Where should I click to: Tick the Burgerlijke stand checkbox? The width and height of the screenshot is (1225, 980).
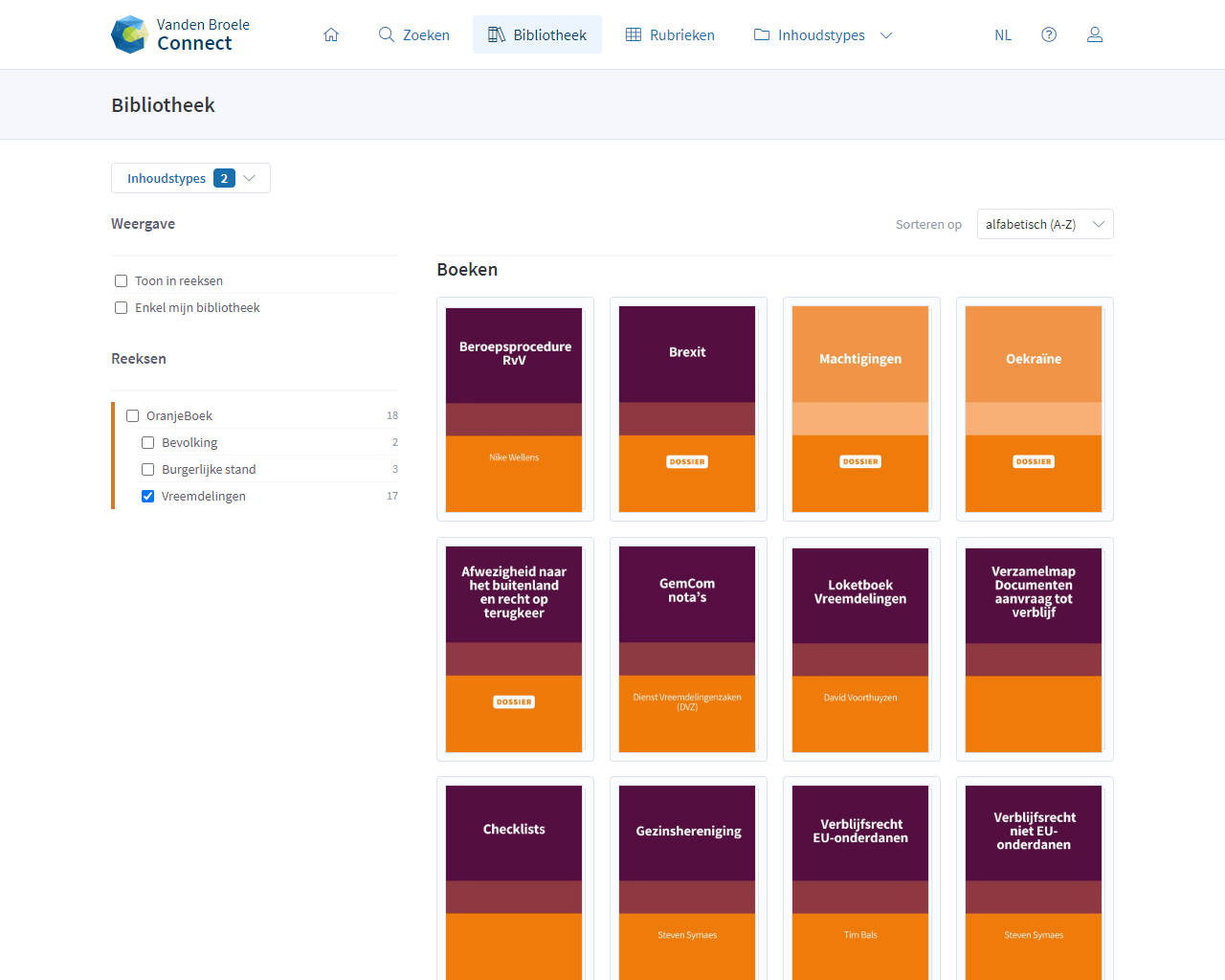148,469
